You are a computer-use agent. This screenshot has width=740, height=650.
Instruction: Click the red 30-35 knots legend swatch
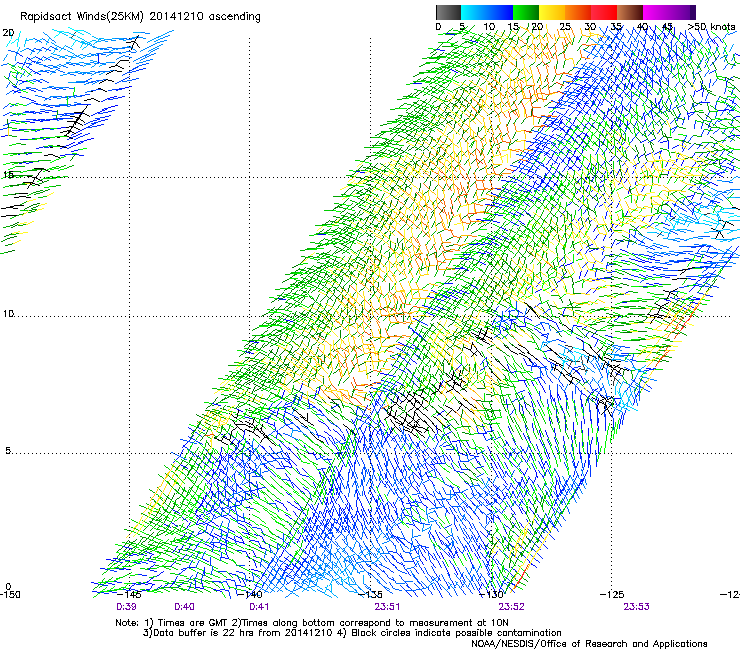point(604,12)
